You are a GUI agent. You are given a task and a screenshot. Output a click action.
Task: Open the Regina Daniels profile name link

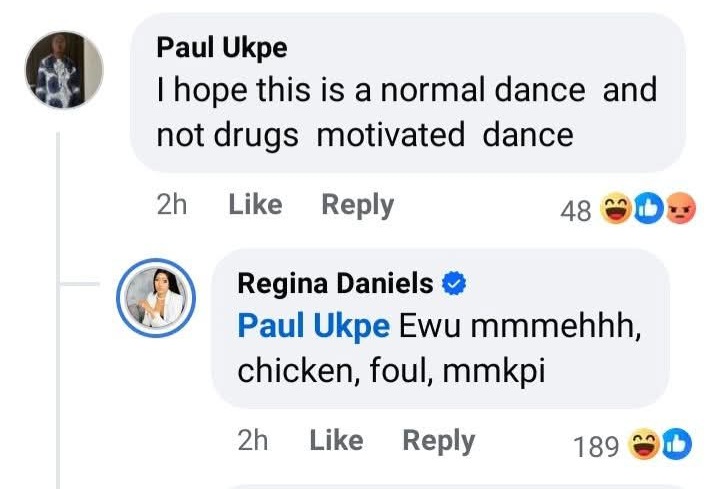[335, 284]
